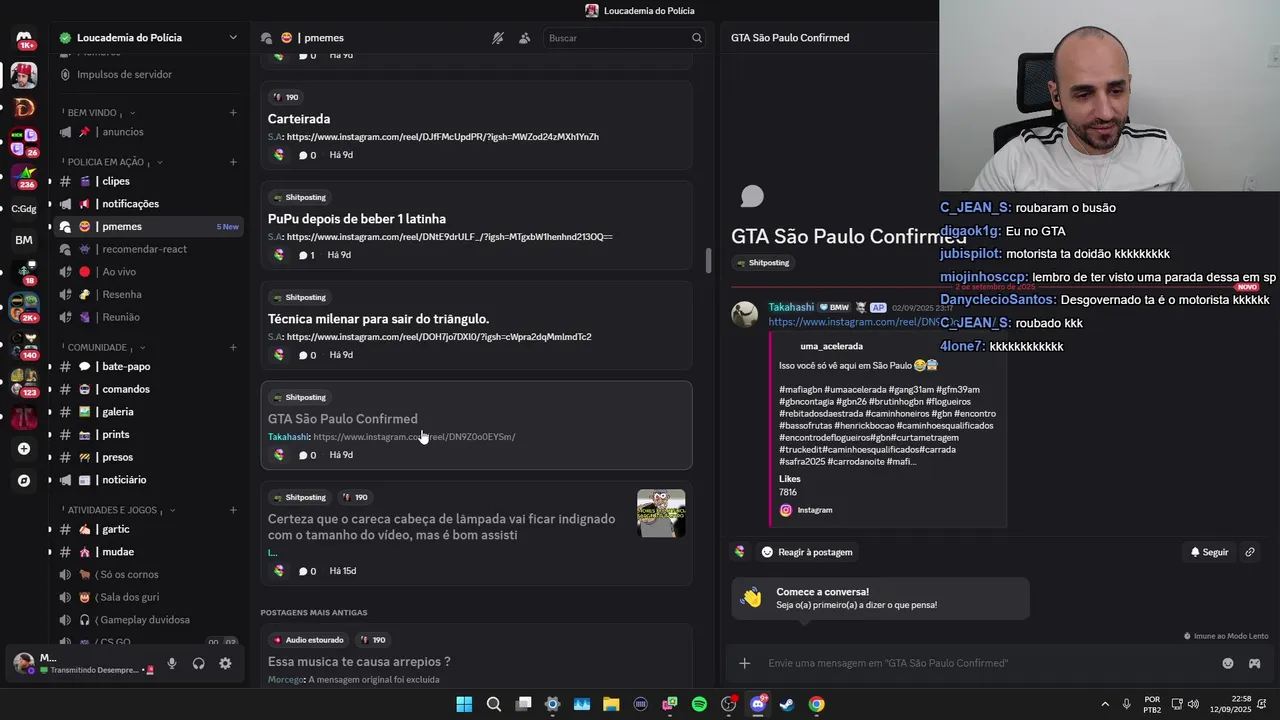Open Essa musica te causa arrepios post
The width and height of the screenshot is (1280, 720).
(476, 657)
